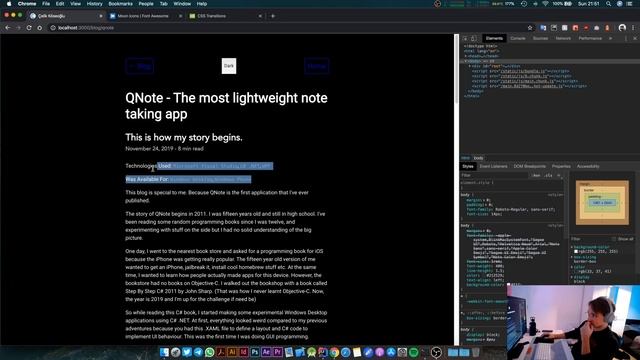The image size is (640, 360).
Task: Select the html breadcrumb in DevTools
Action: (465, 158)
